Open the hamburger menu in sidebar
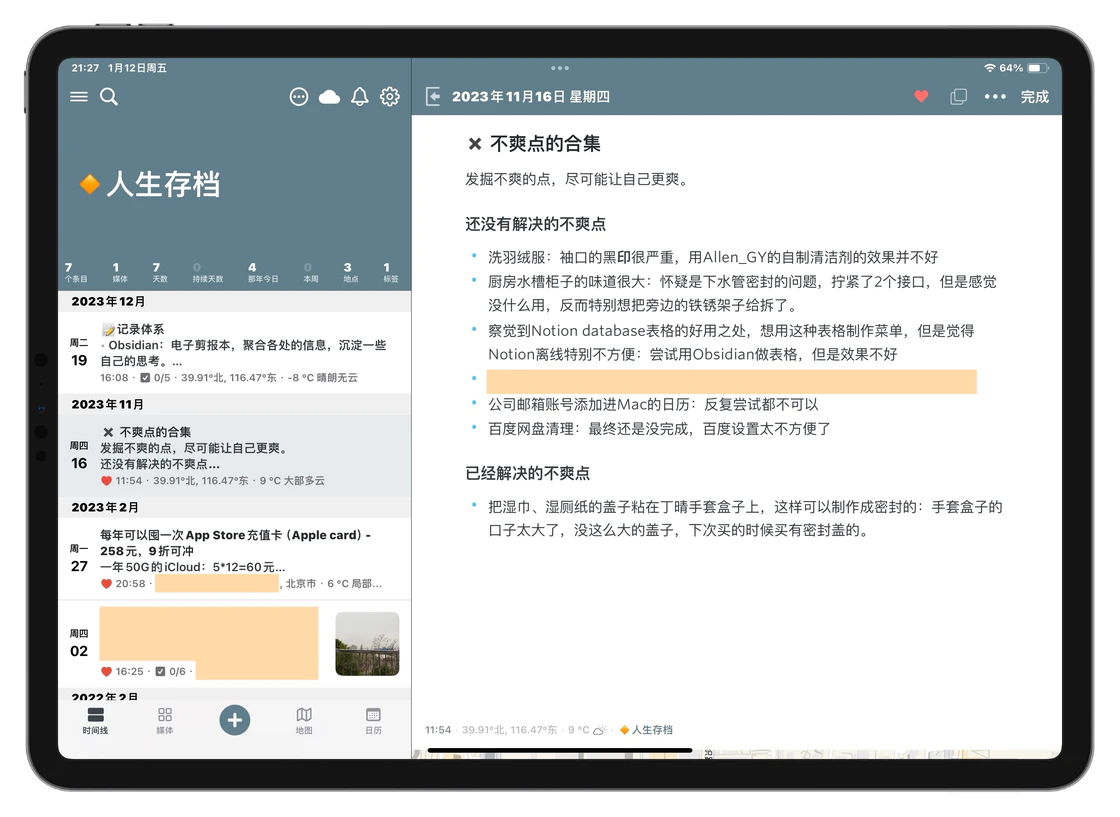This screenshot has height=817, width=1120. 79,97
